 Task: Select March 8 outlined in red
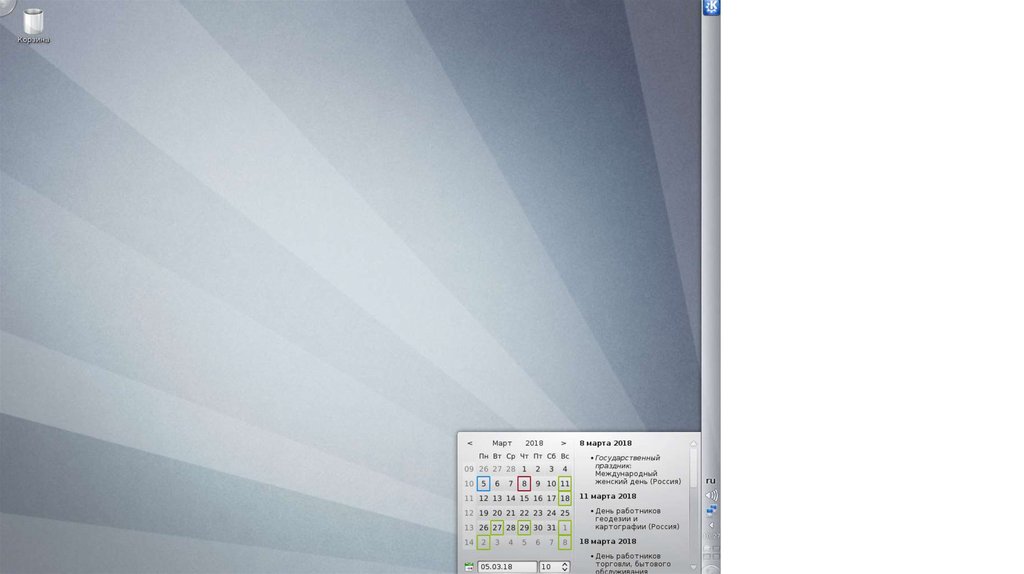tap(524, 484)
